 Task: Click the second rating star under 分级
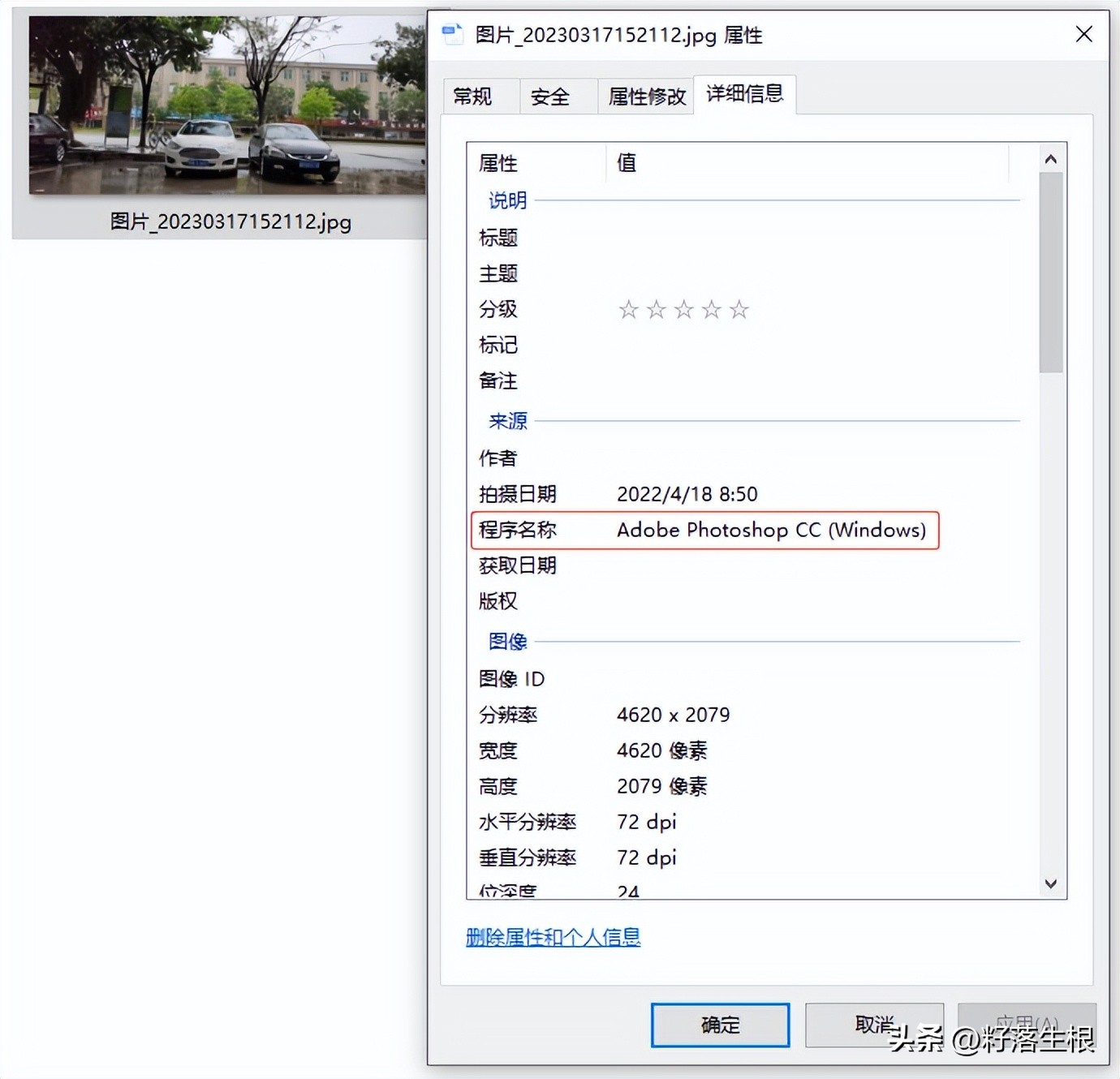pyautogui.click(x=656, y=309)
